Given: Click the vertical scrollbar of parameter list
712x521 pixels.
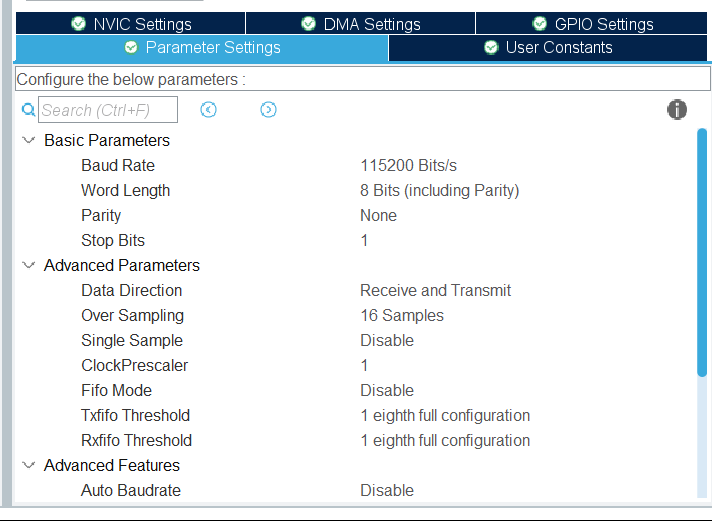Looking at the screenshot, I should click(x=702, y=250).
